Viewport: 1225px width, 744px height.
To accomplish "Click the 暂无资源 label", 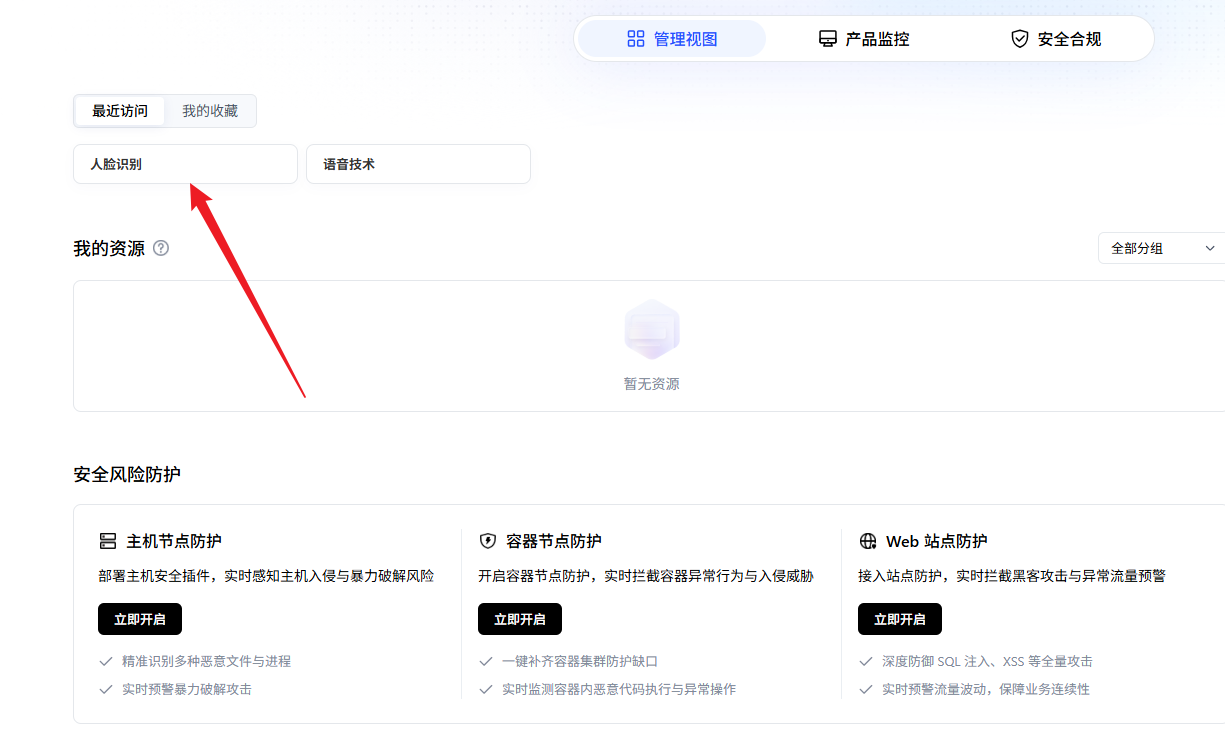I will tap(652, 384).
